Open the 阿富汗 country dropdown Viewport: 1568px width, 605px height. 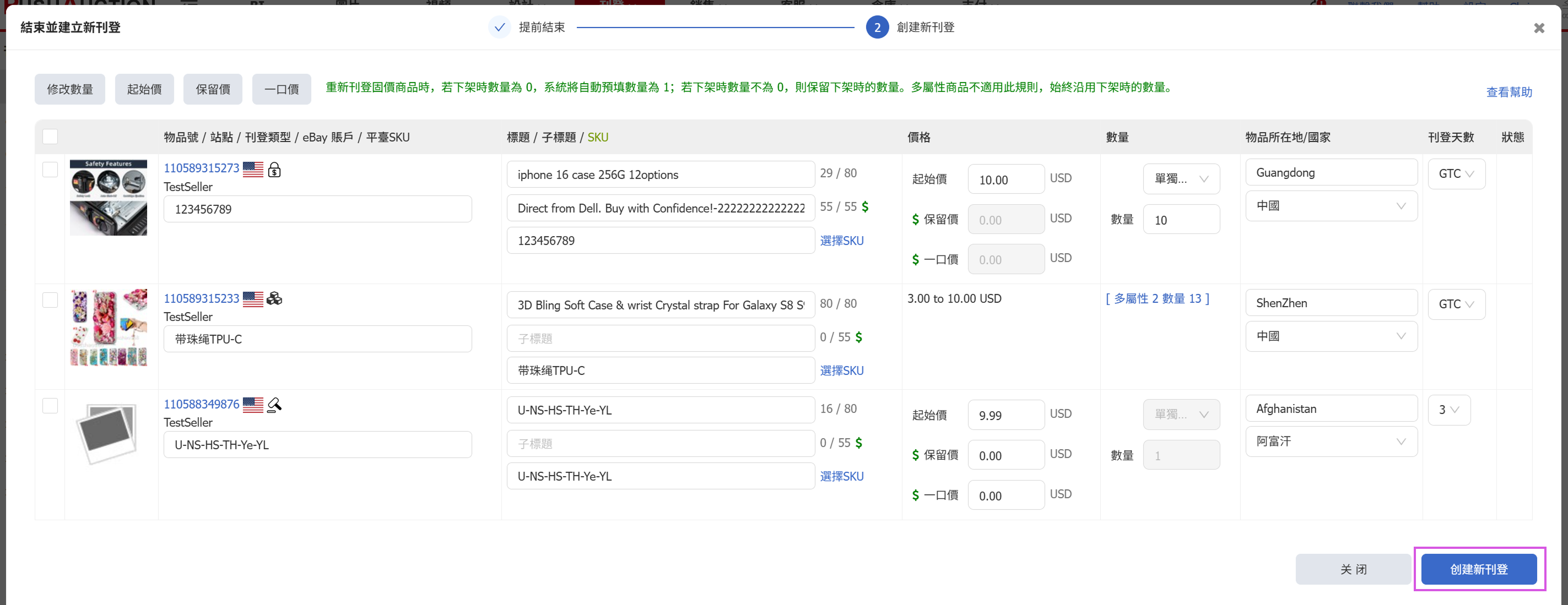click(x=1331, y=442)
